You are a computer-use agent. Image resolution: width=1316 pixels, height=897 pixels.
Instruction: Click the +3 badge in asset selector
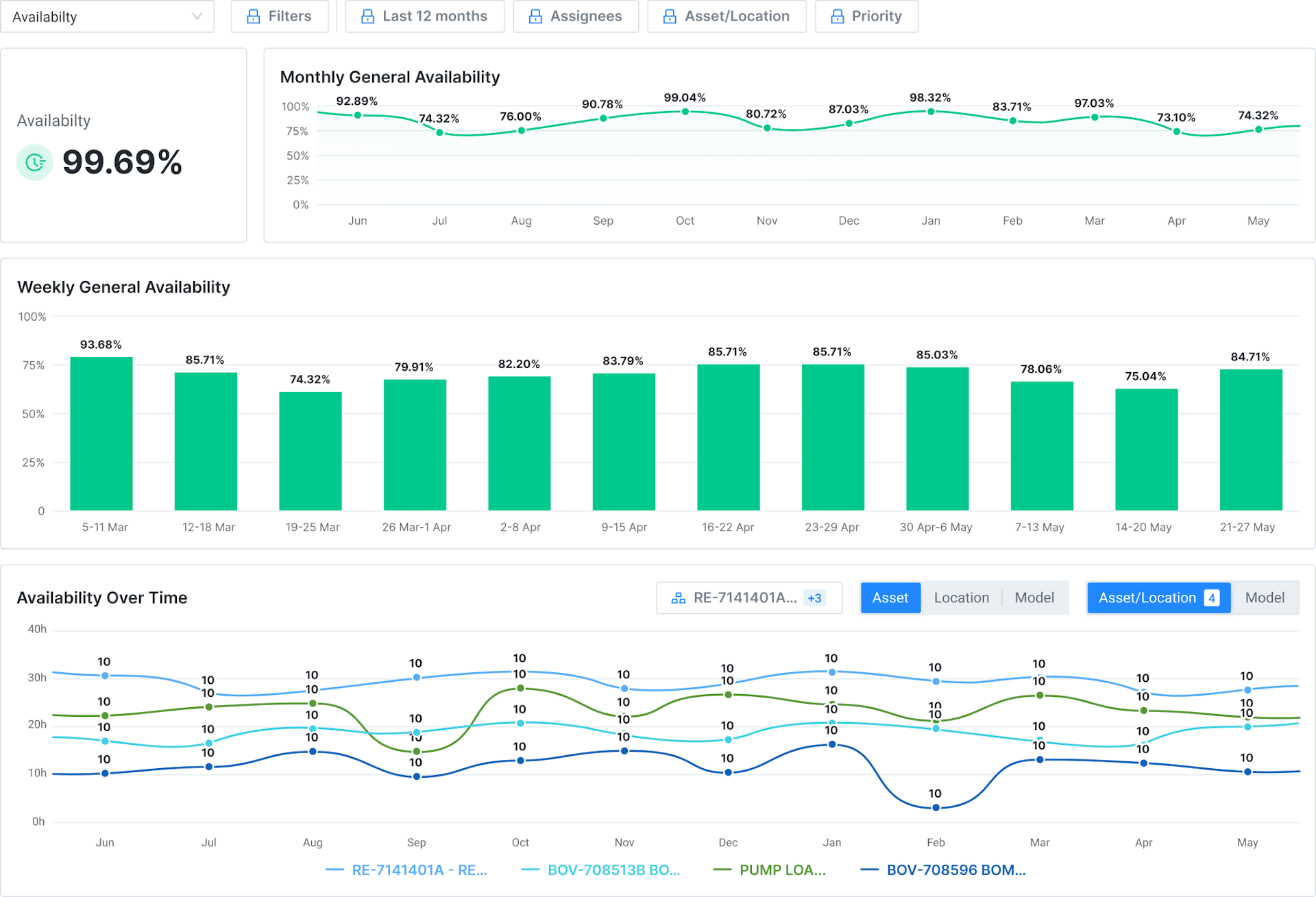pyautogui.click(x=814, y=598)
